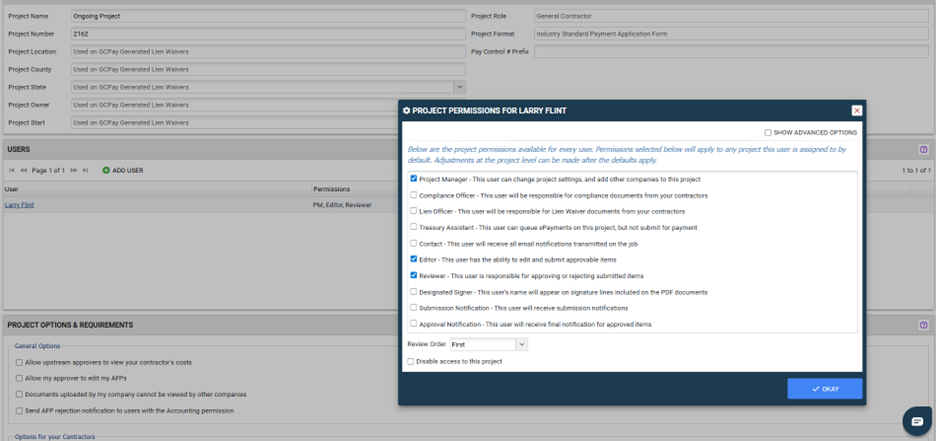The image size is (936, 441).
Task: Click the Project Format field
Action: pos(731,34)
